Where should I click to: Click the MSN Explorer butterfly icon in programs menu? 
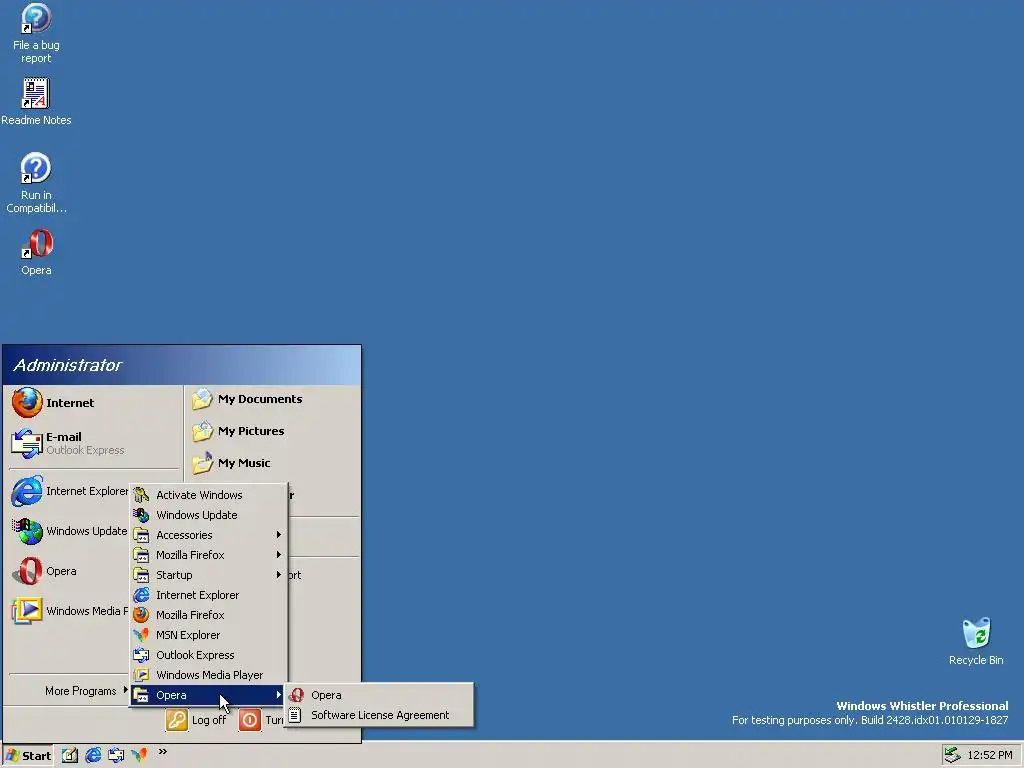coord(141,635)
